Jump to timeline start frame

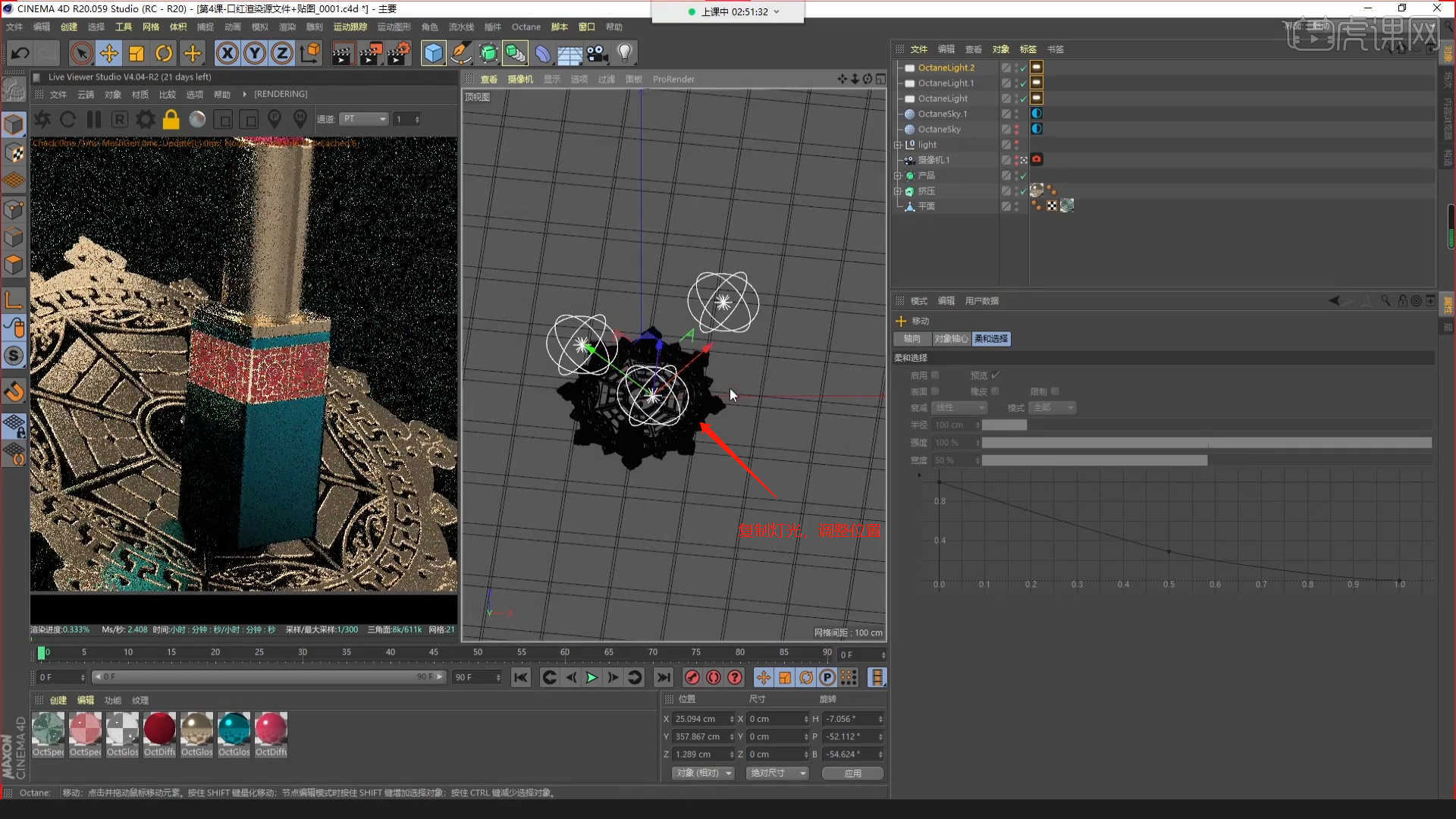520,678
